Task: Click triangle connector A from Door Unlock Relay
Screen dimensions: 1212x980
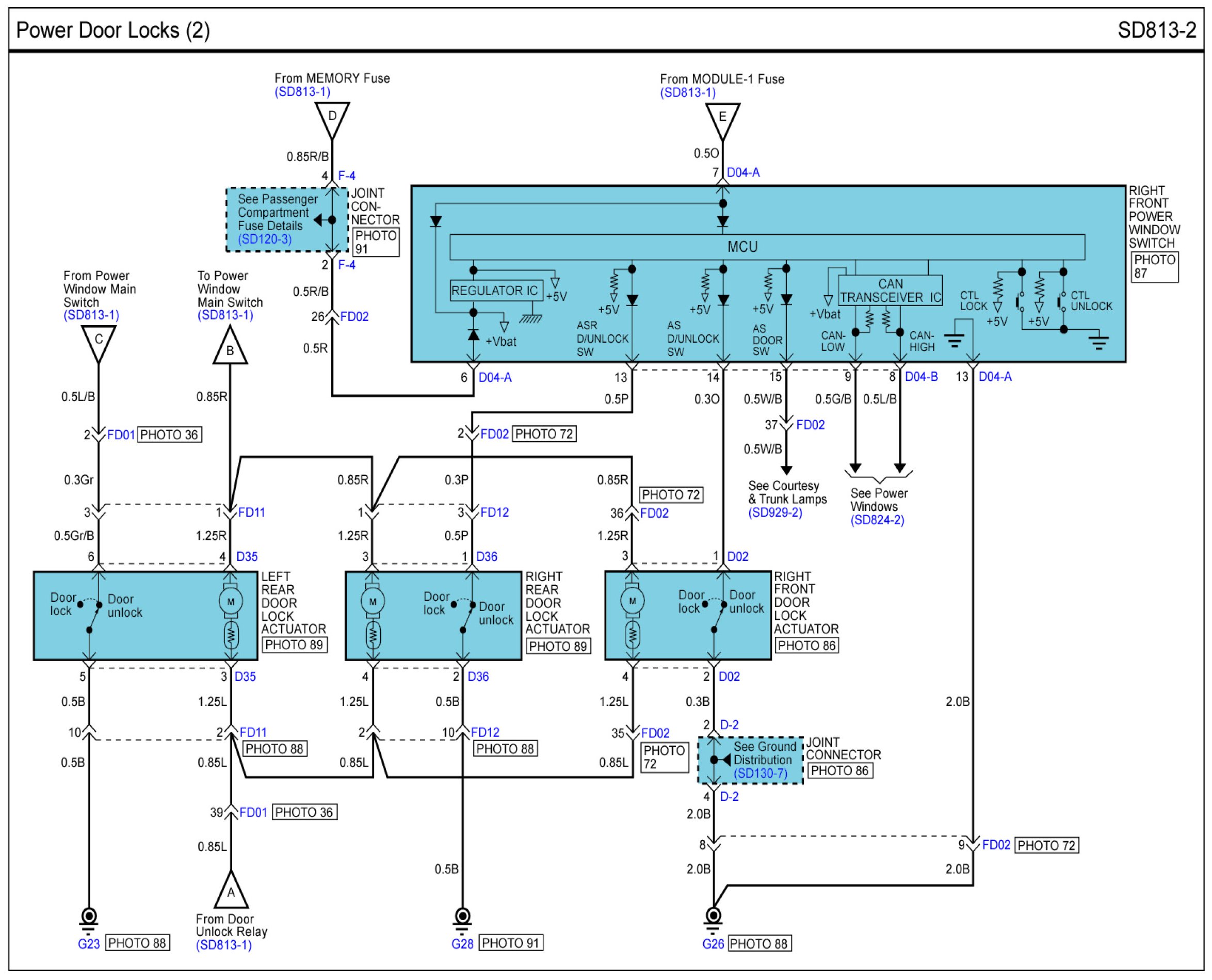Action: [x=230, y=892]
